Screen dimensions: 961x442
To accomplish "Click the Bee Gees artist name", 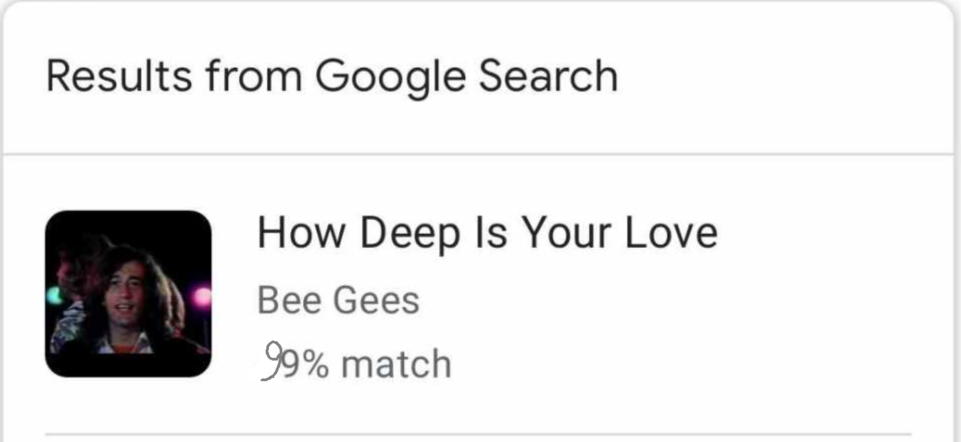I will (x=338, y=300).
